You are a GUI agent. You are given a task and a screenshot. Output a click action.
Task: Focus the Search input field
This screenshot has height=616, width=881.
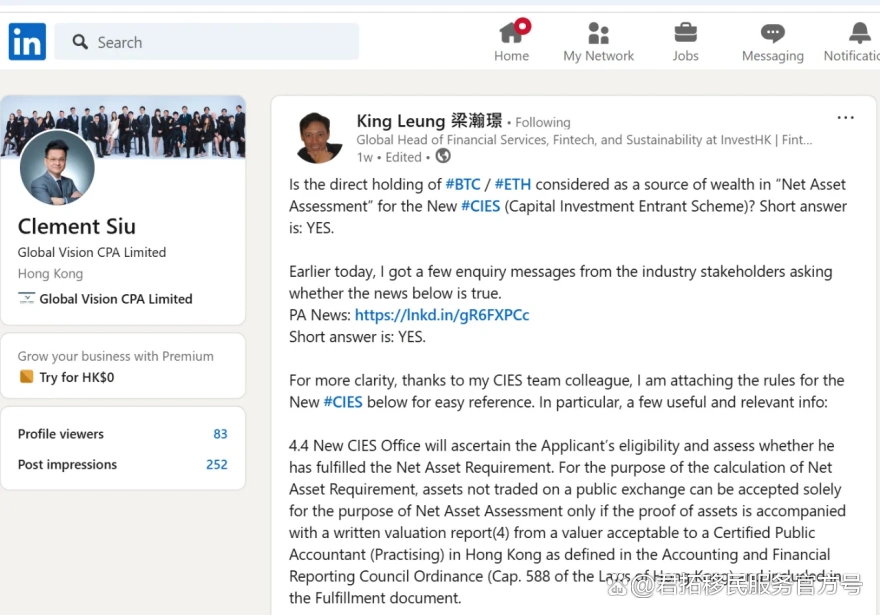coord(207,42)
